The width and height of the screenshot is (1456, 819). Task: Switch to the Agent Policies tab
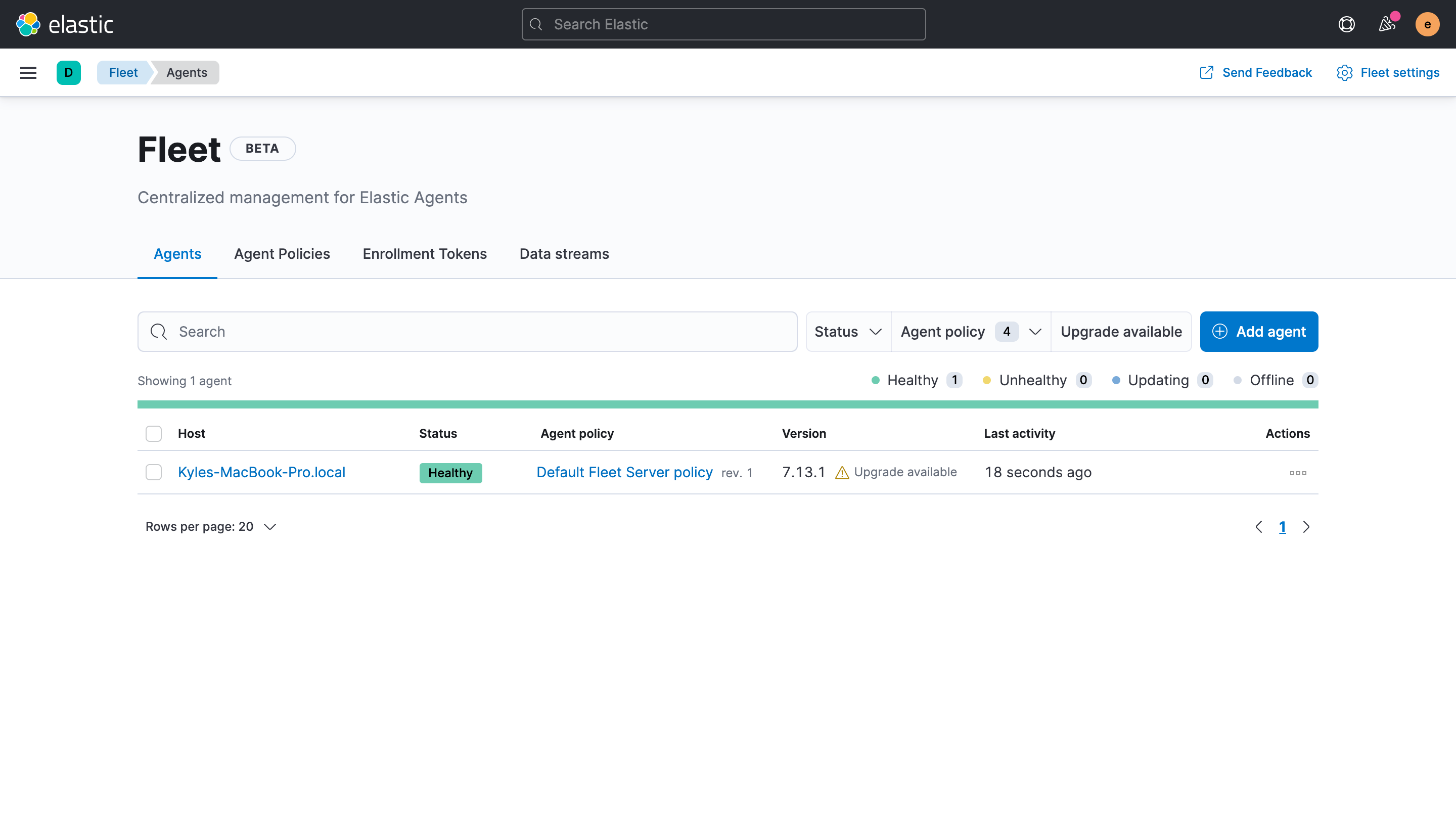(282, 254)
